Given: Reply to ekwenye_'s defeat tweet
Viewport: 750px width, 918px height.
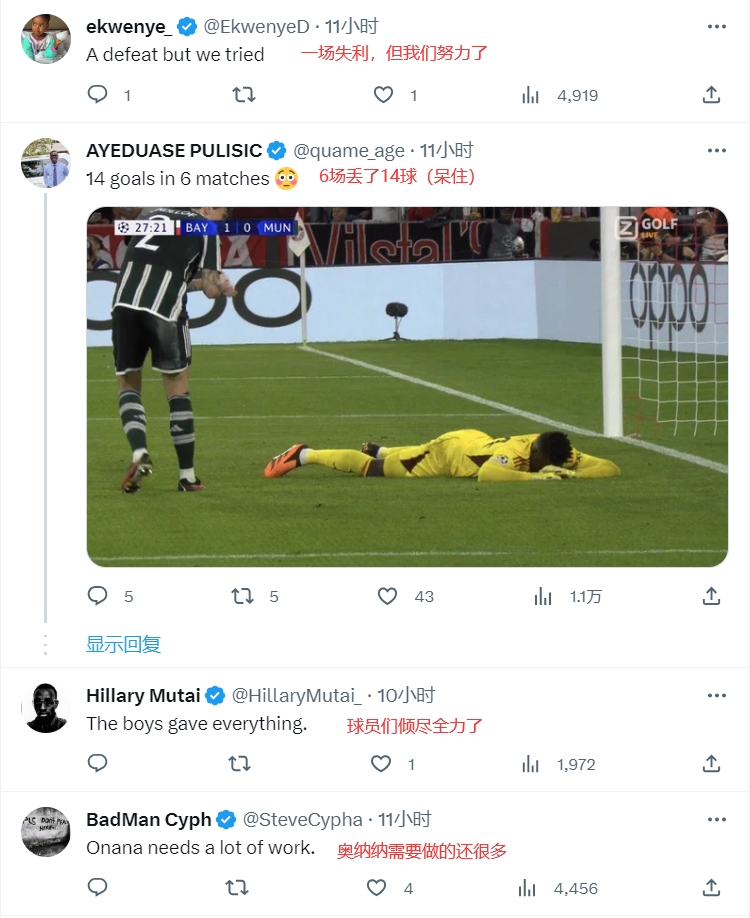Looking at the screenshot, I should (x=98, y=95).
